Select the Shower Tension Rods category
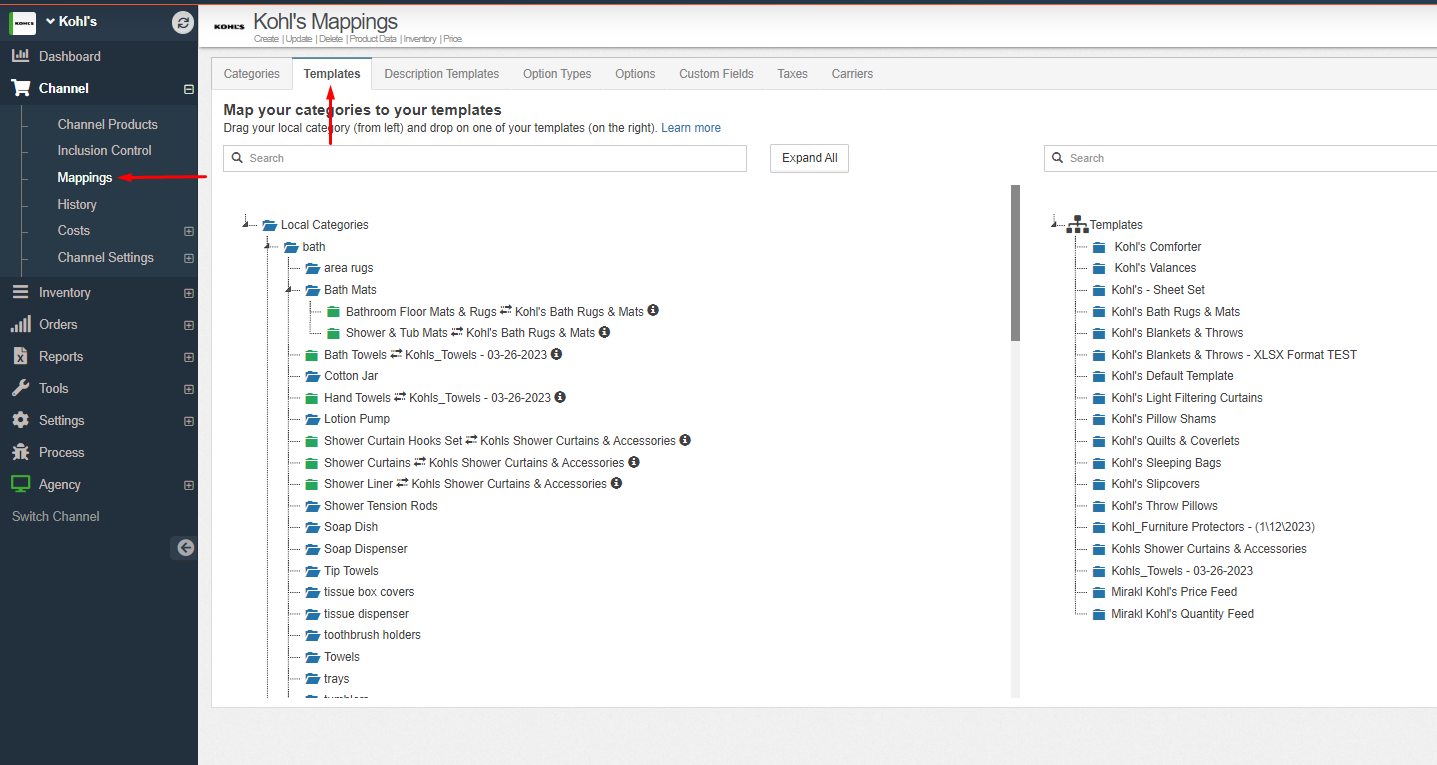This screenshot has height=765, width=1437. (x=381, y=506)
